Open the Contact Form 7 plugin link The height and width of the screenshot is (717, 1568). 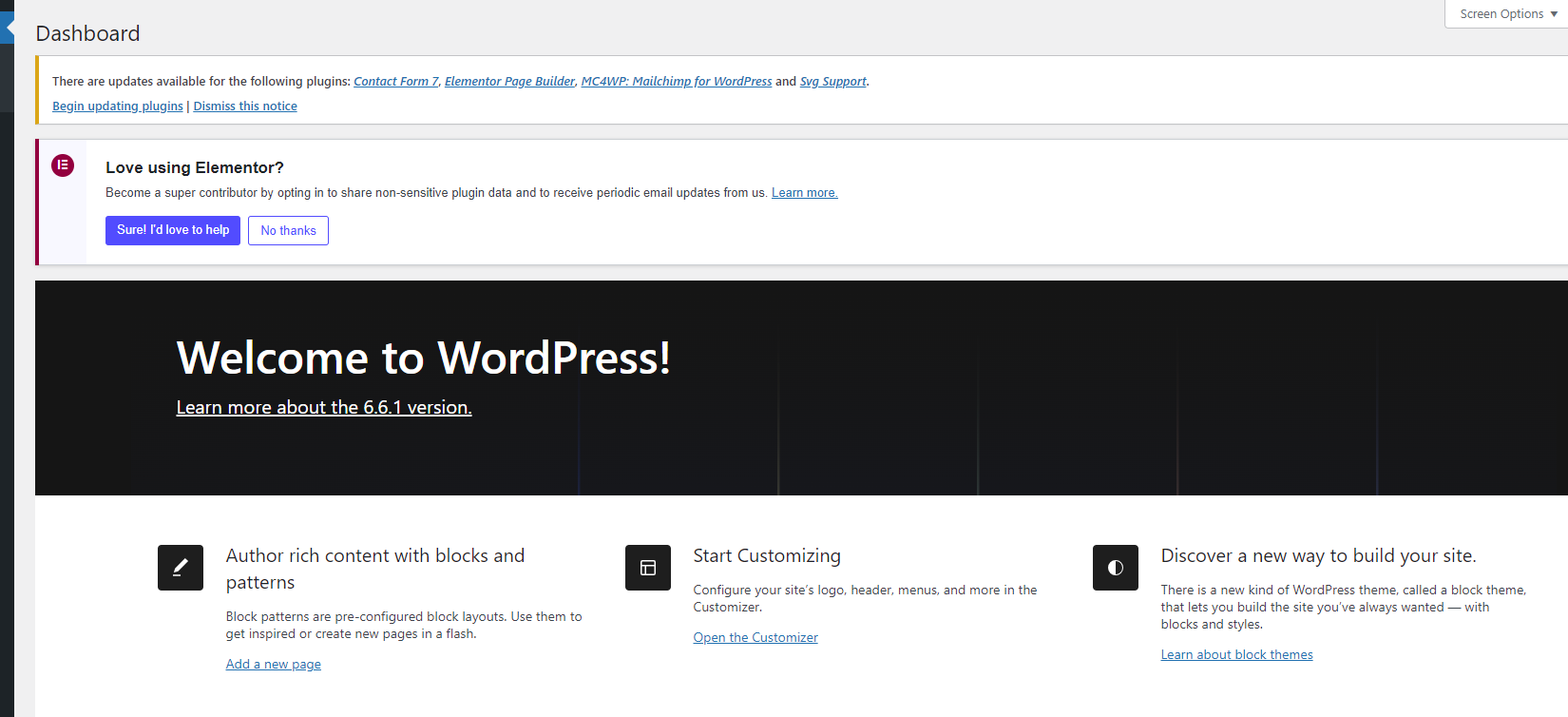(396, 82)
